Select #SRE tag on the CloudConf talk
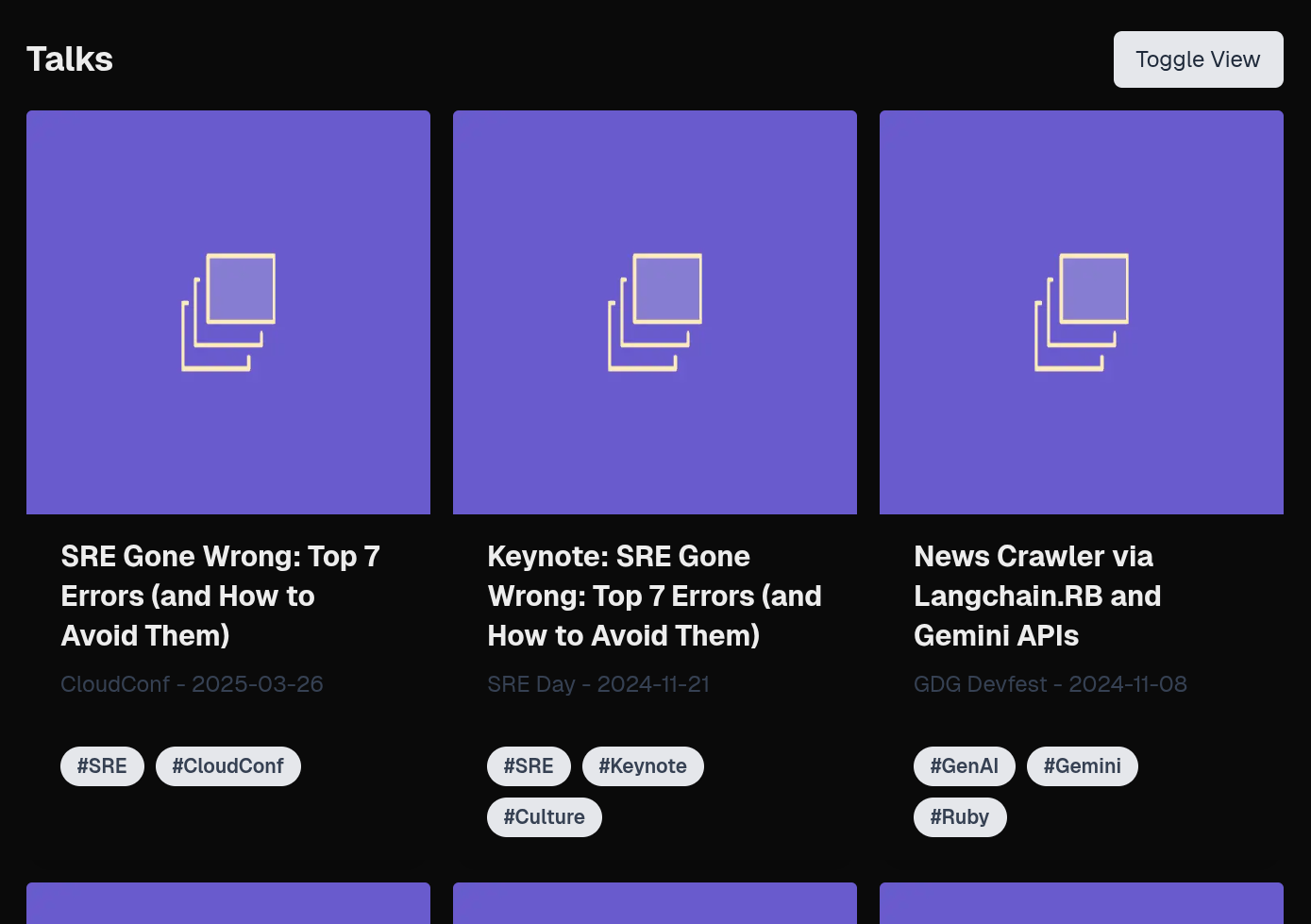1311x924 pixels. click(102, 766)
